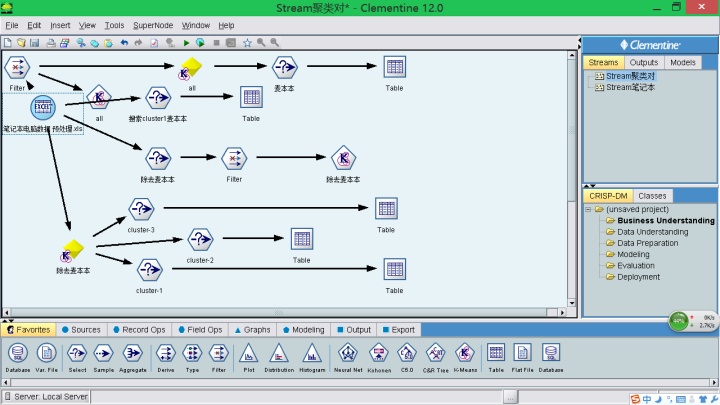
Task: Switch to the Models tab
Action: point(682,62)
